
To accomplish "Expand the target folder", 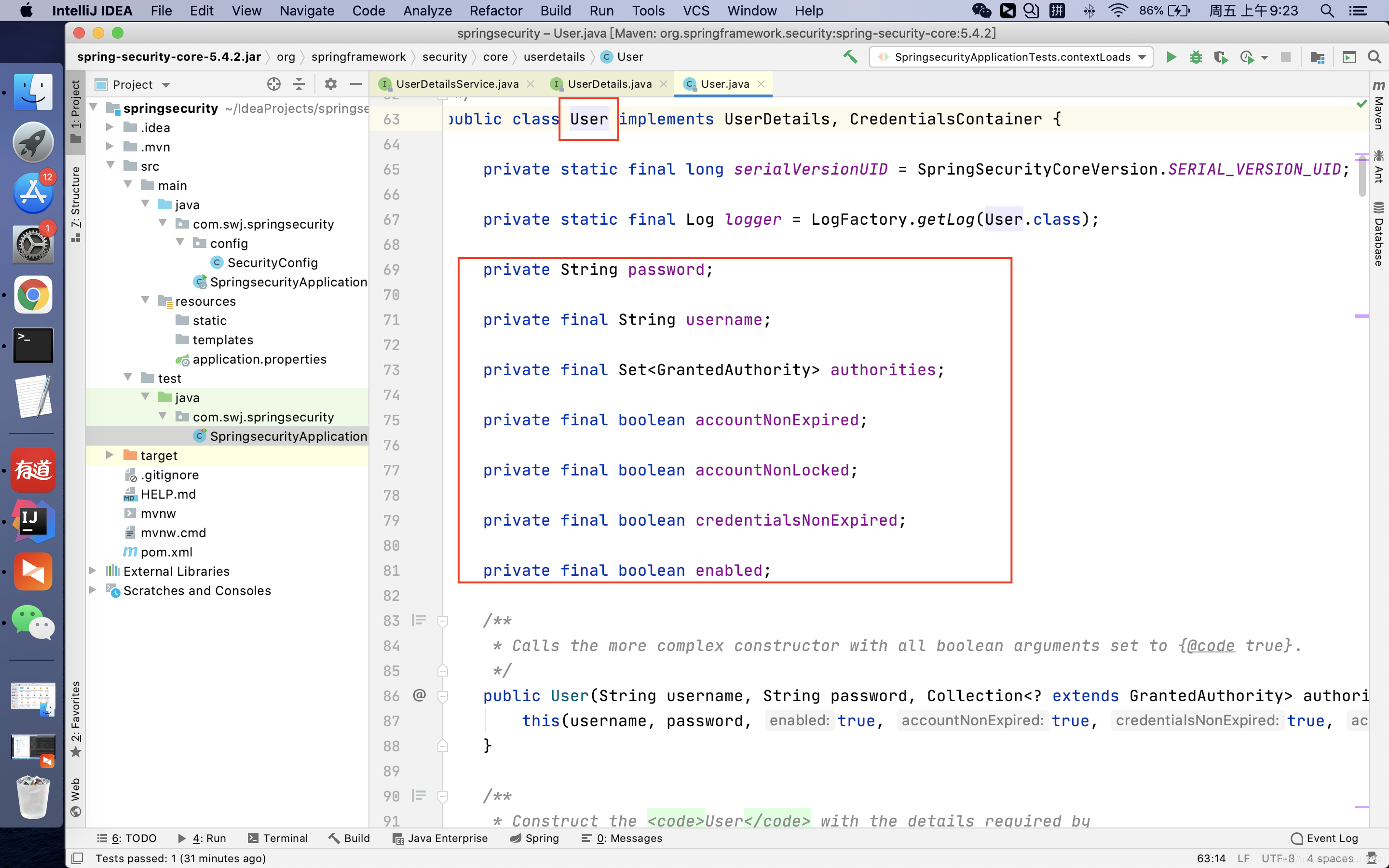I will (109, 455).
